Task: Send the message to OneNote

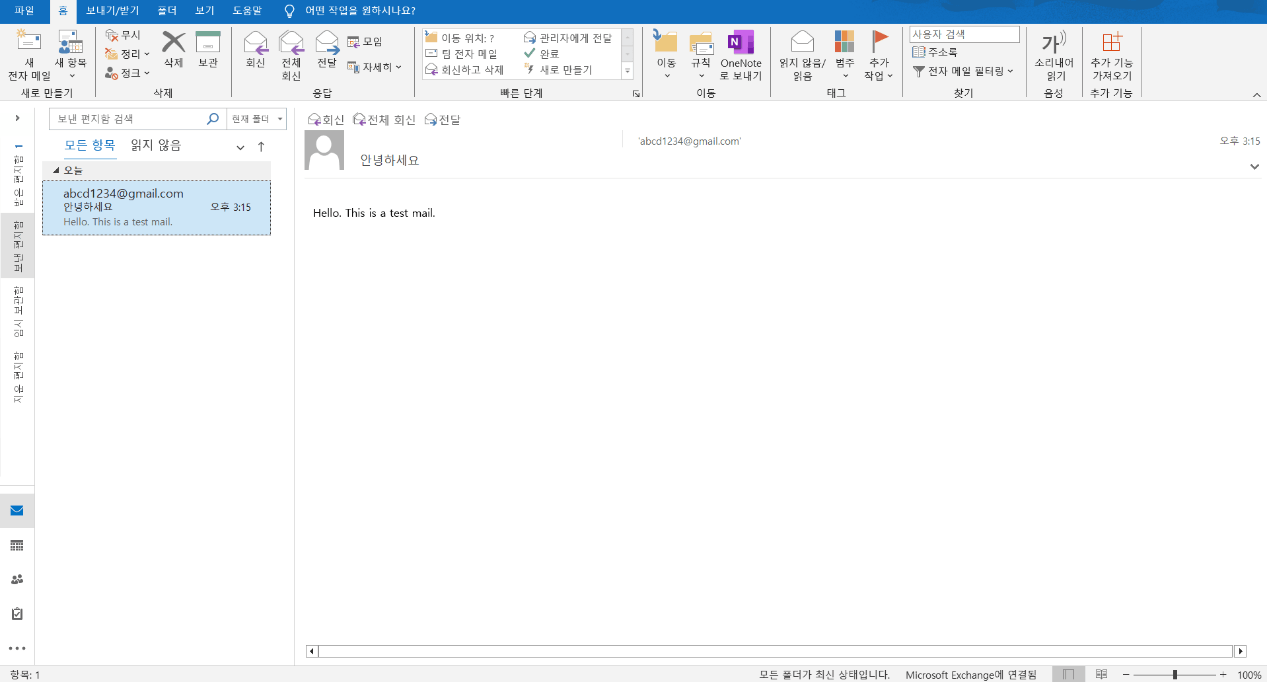Action: click(741, 55)
